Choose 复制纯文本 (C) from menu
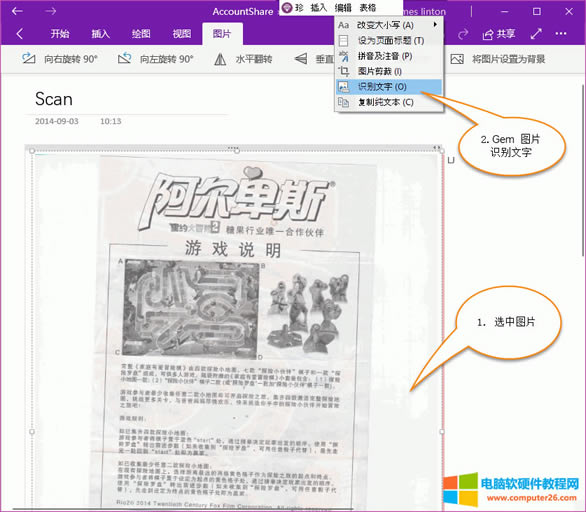586x512 pixels. click(389, 102)
